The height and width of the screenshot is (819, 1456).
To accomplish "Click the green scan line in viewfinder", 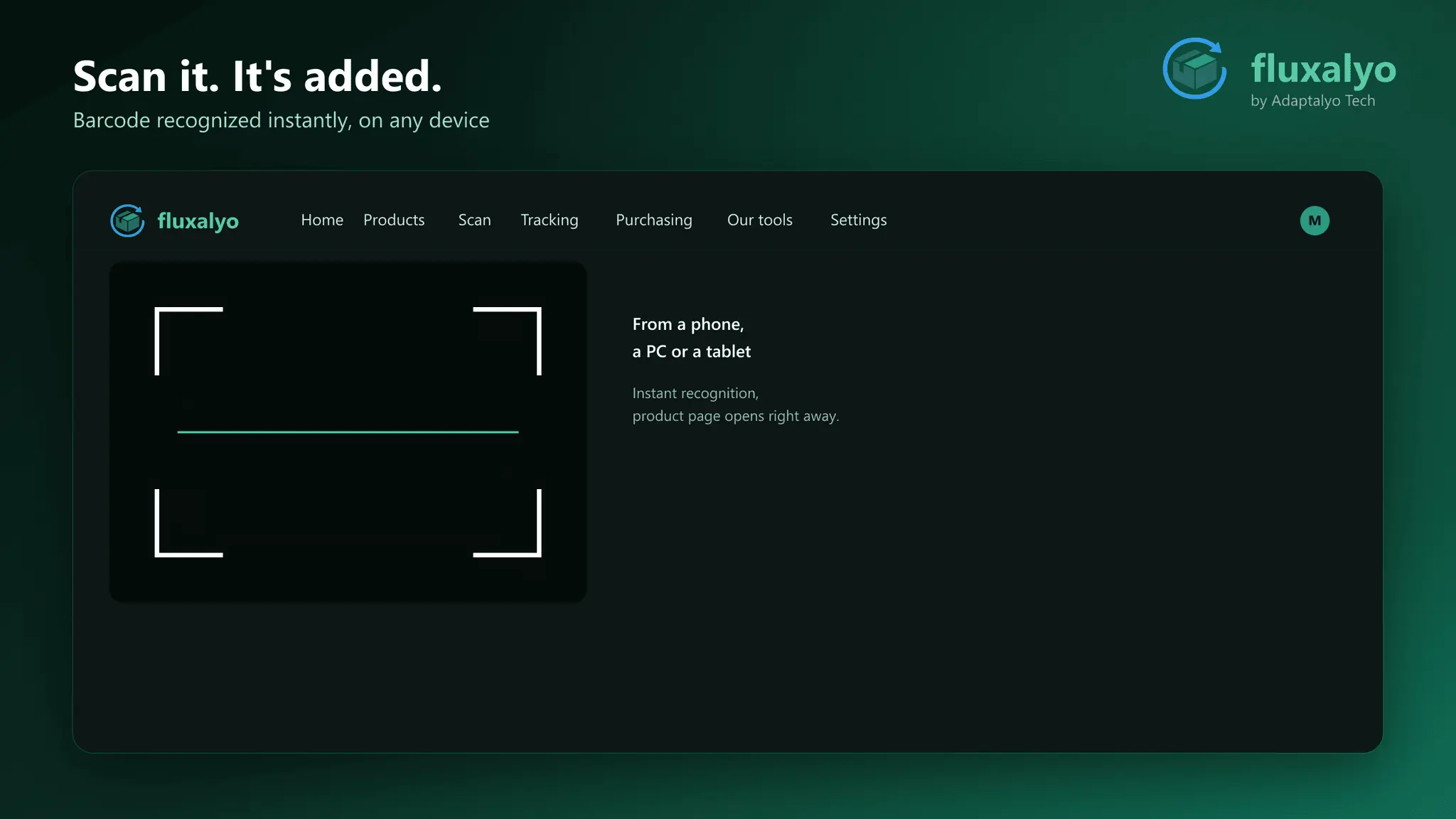I will coord(348,432).
